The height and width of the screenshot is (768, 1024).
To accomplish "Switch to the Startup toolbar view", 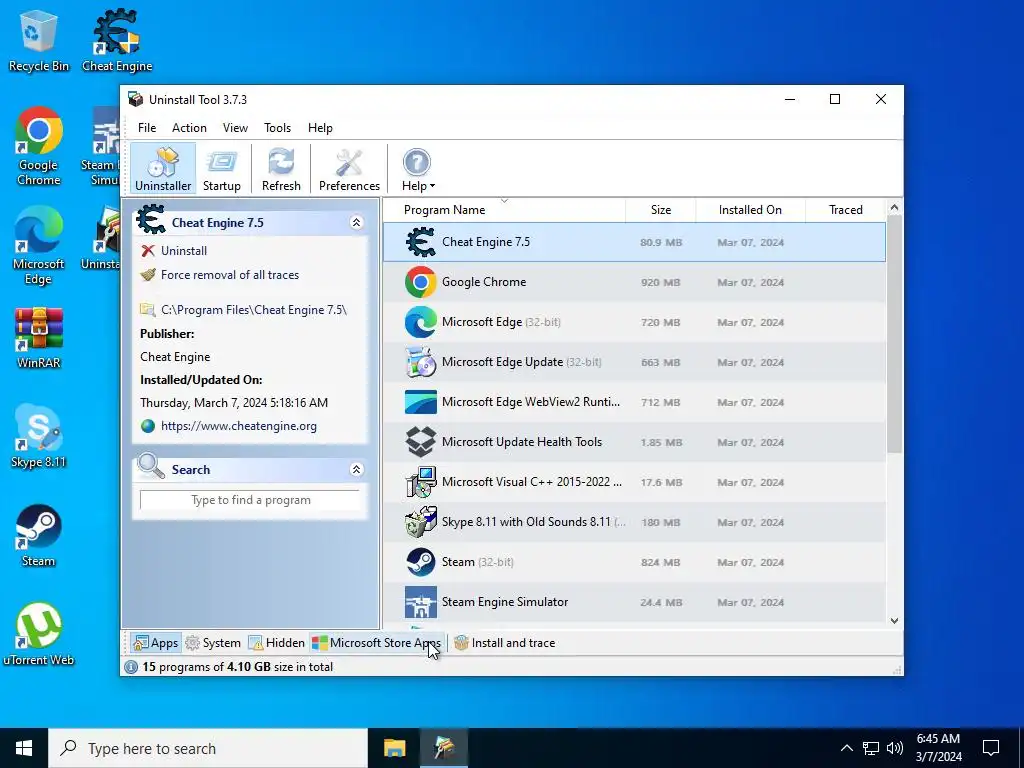I will point(221,168).
